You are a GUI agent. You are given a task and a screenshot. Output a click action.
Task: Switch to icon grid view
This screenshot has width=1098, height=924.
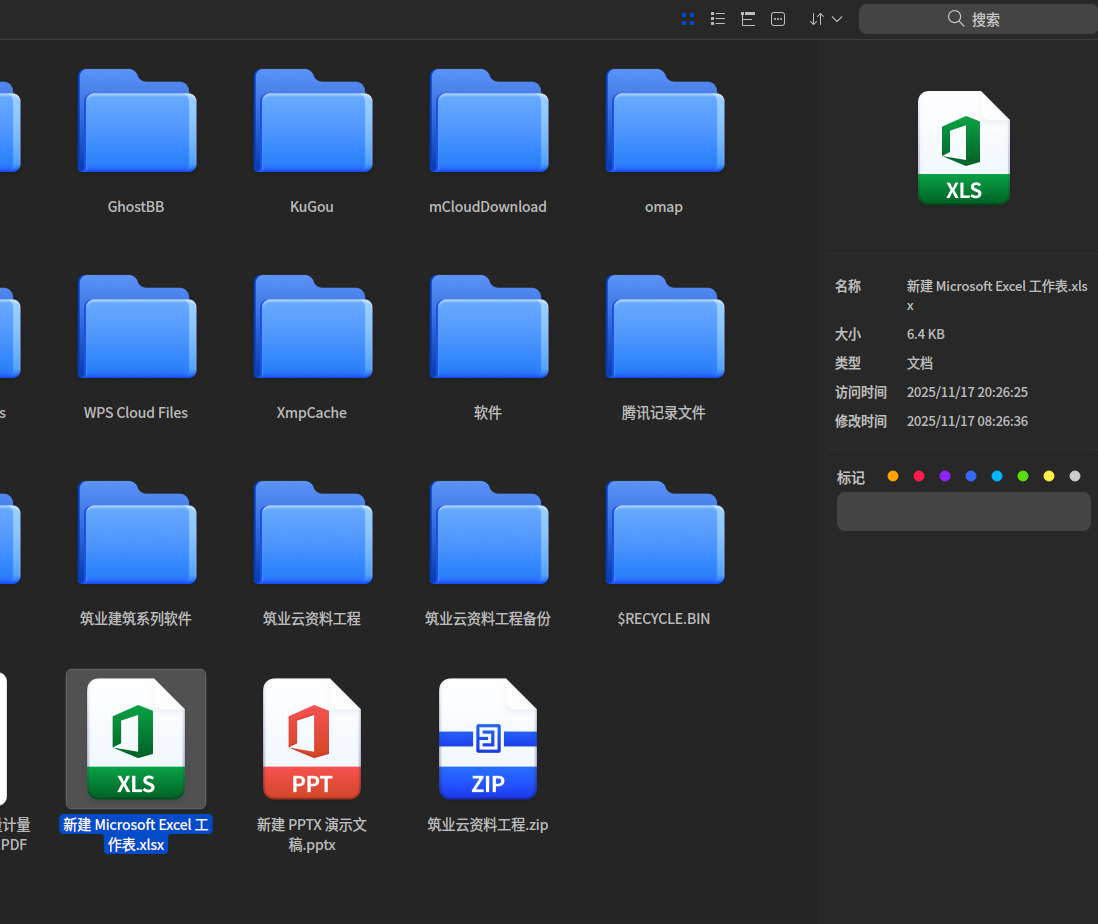pyautogui.click(x=688, y=19)
